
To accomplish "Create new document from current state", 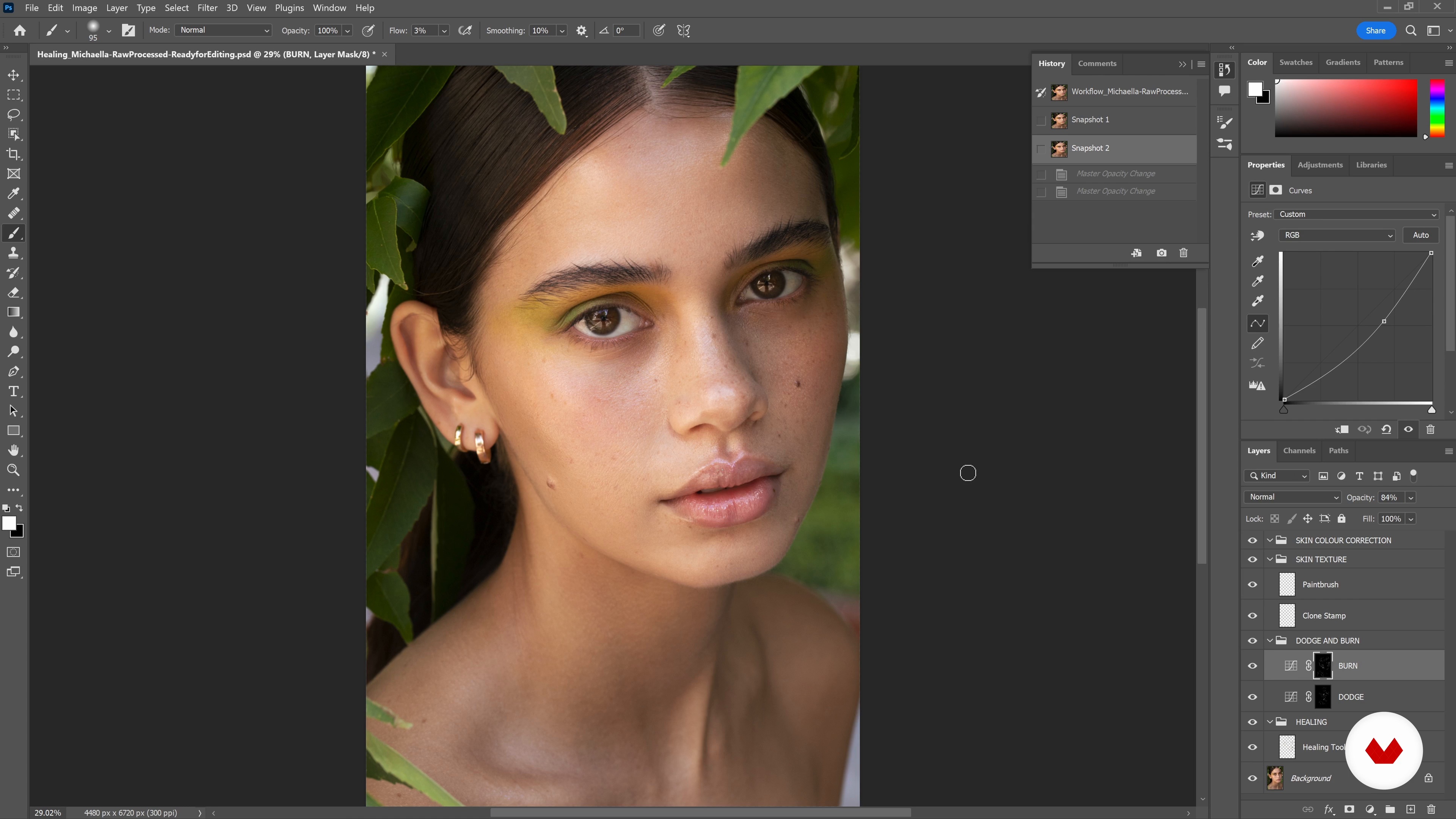I will 1136,253.
